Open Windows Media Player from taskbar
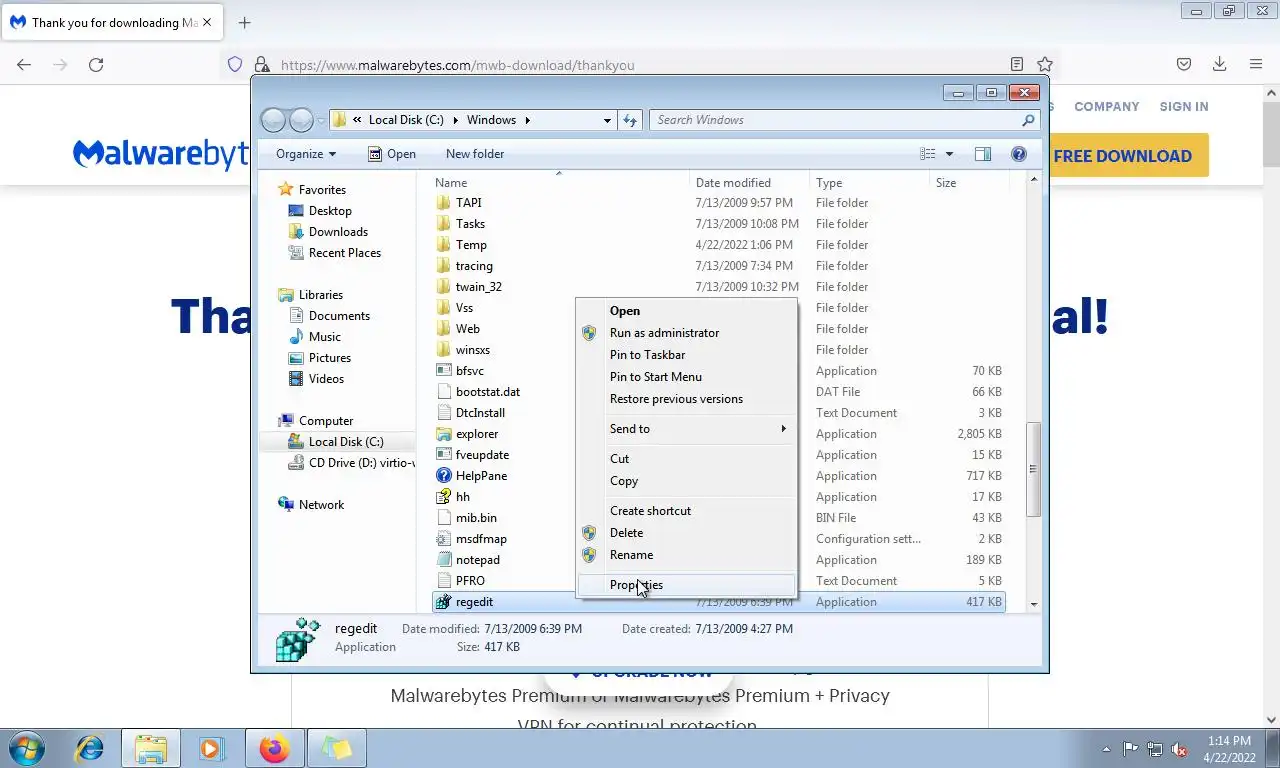The image size is (1280, 768). (211, 748)
